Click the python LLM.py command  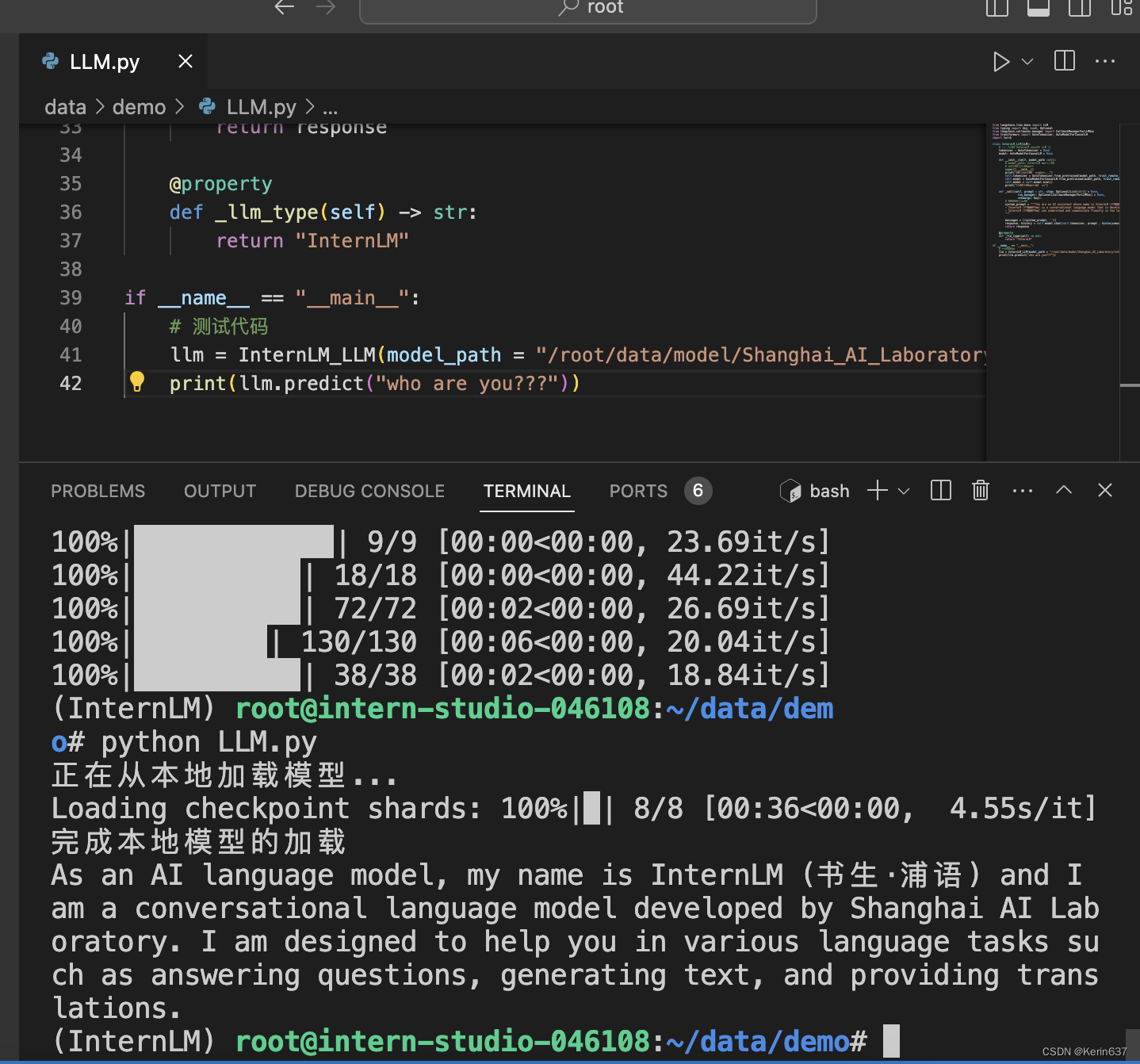(x=209, y=742)
